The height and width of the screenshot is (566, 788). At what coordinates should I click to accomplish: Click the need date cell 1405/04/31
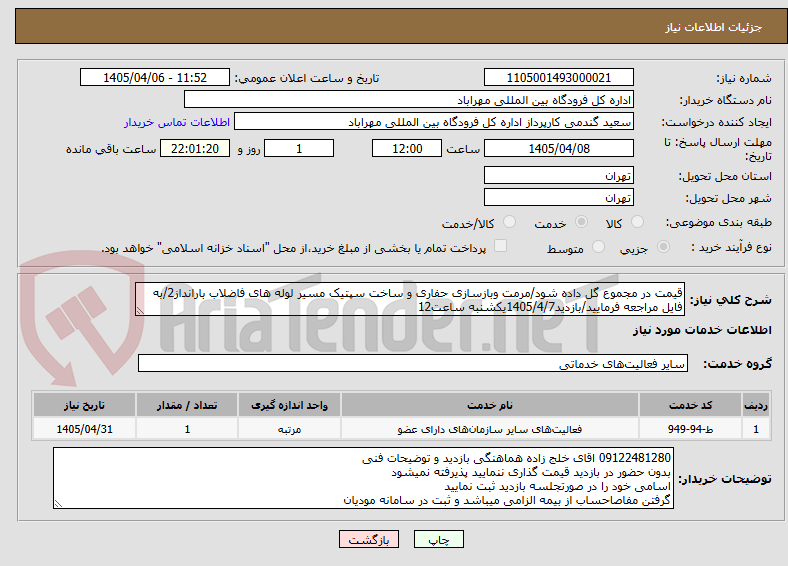pyautogui.click(x=84, y=429)
